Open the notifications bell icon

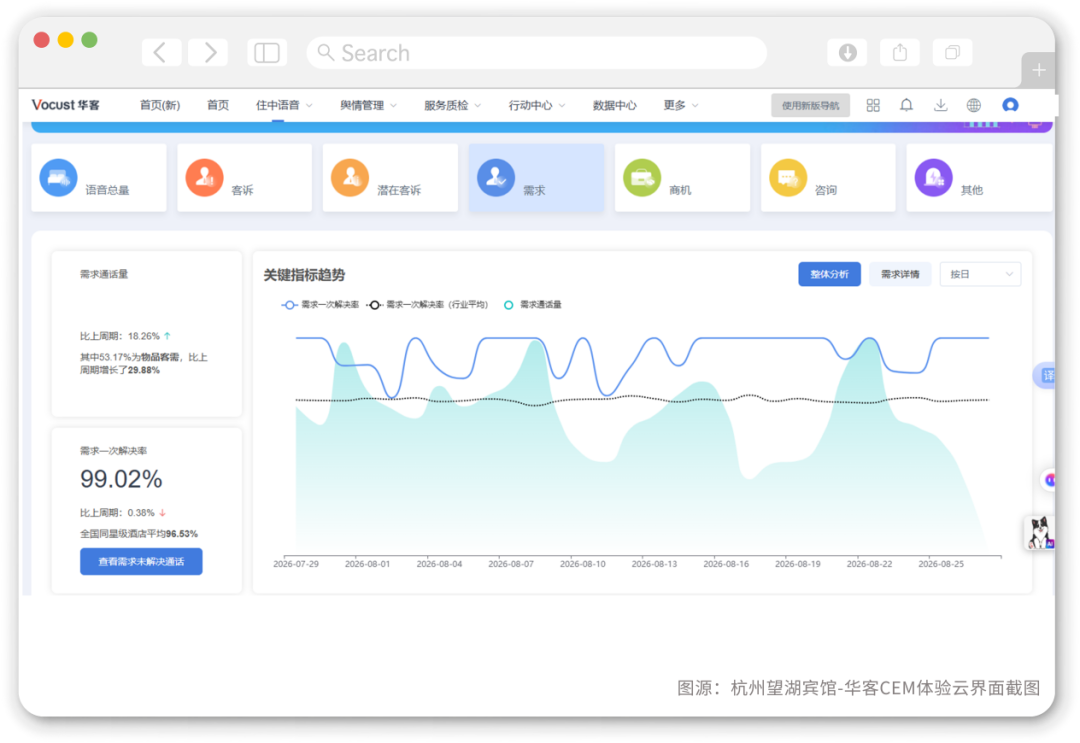906,105
